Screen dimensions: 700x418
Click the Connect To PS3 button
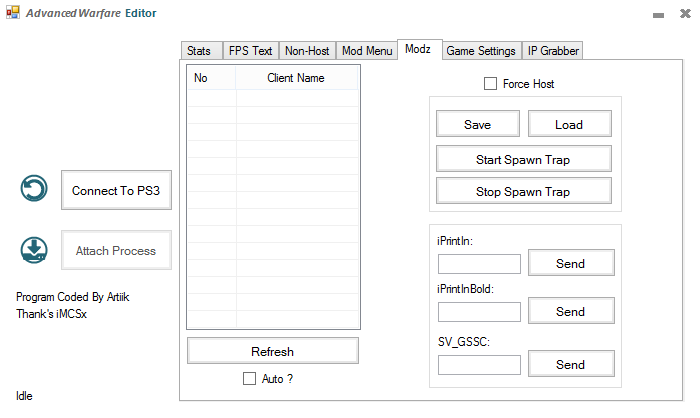point(116,190)
